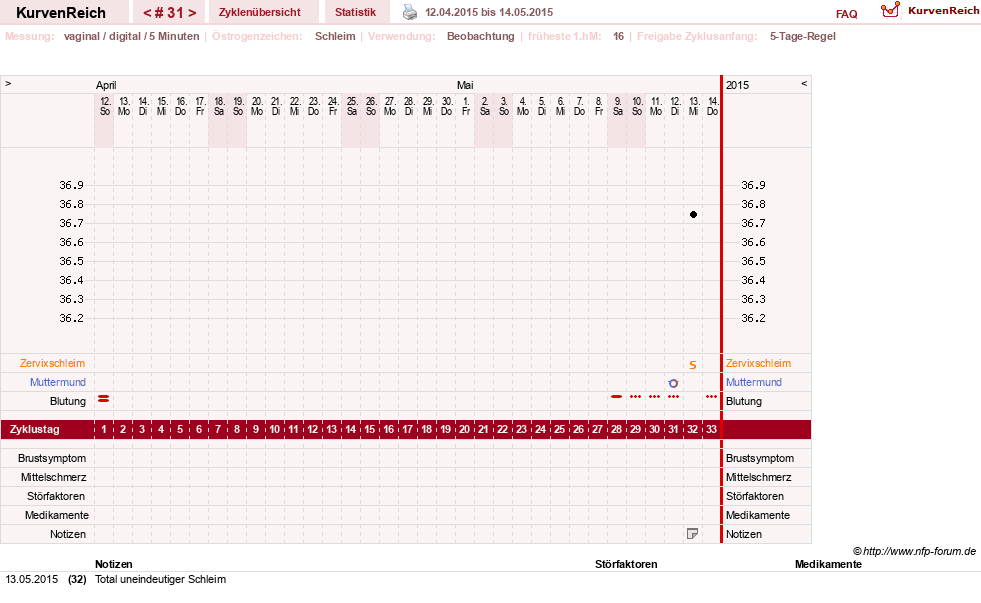Image resolution: width=981 pixels, height=603 pixels.
Task: Click the date column 12. So
Action: (104, 106)
